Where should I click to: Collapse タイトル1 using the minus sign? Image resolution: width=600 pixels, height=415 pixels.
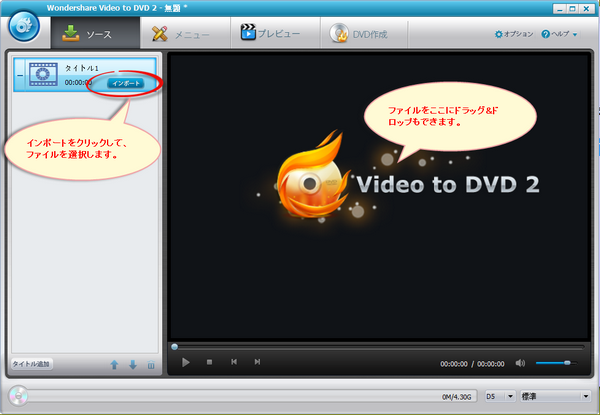pyautogui.click(x=20, y=75)
